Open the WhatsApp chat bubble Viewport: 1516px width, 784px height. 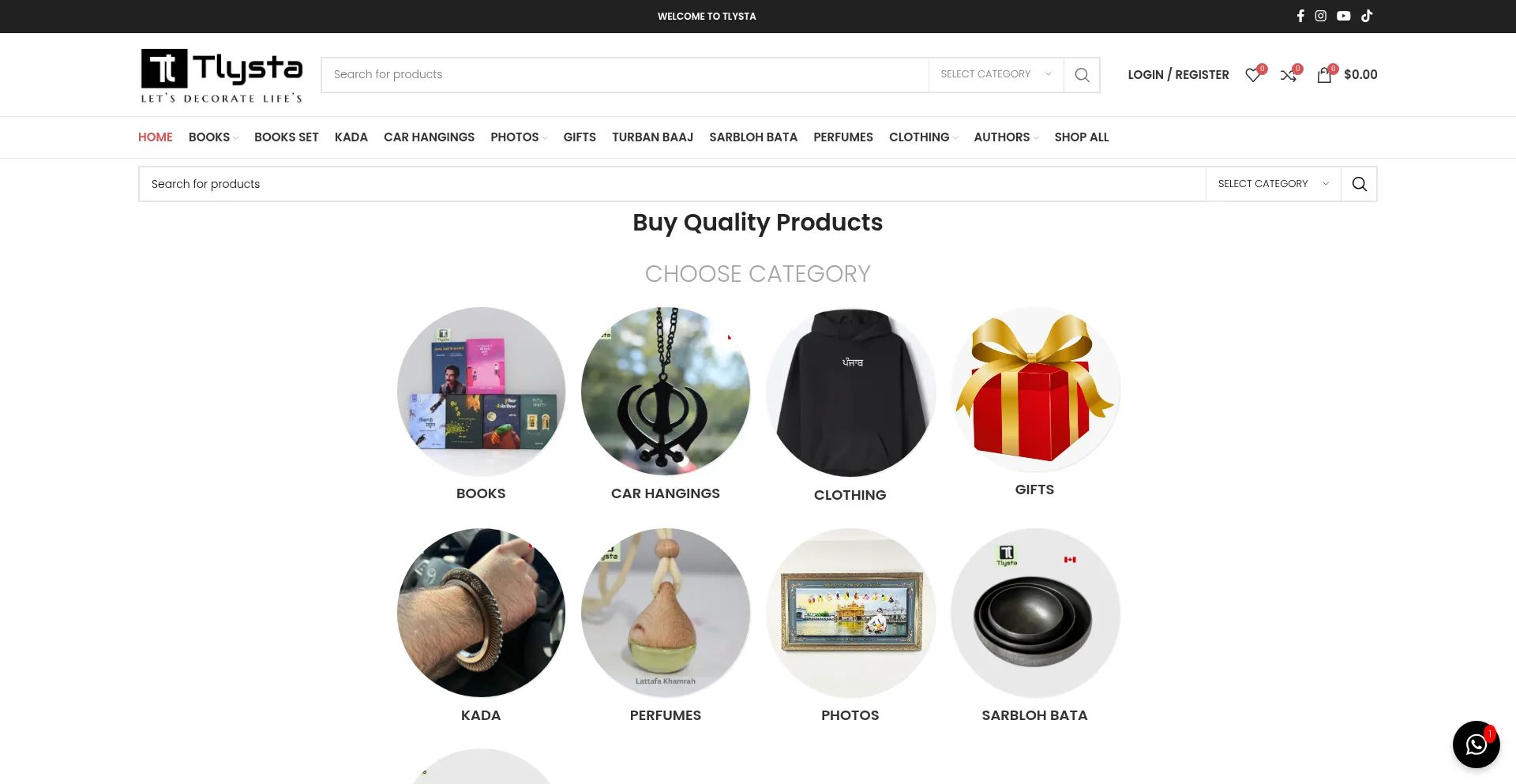click(1476, 744)
